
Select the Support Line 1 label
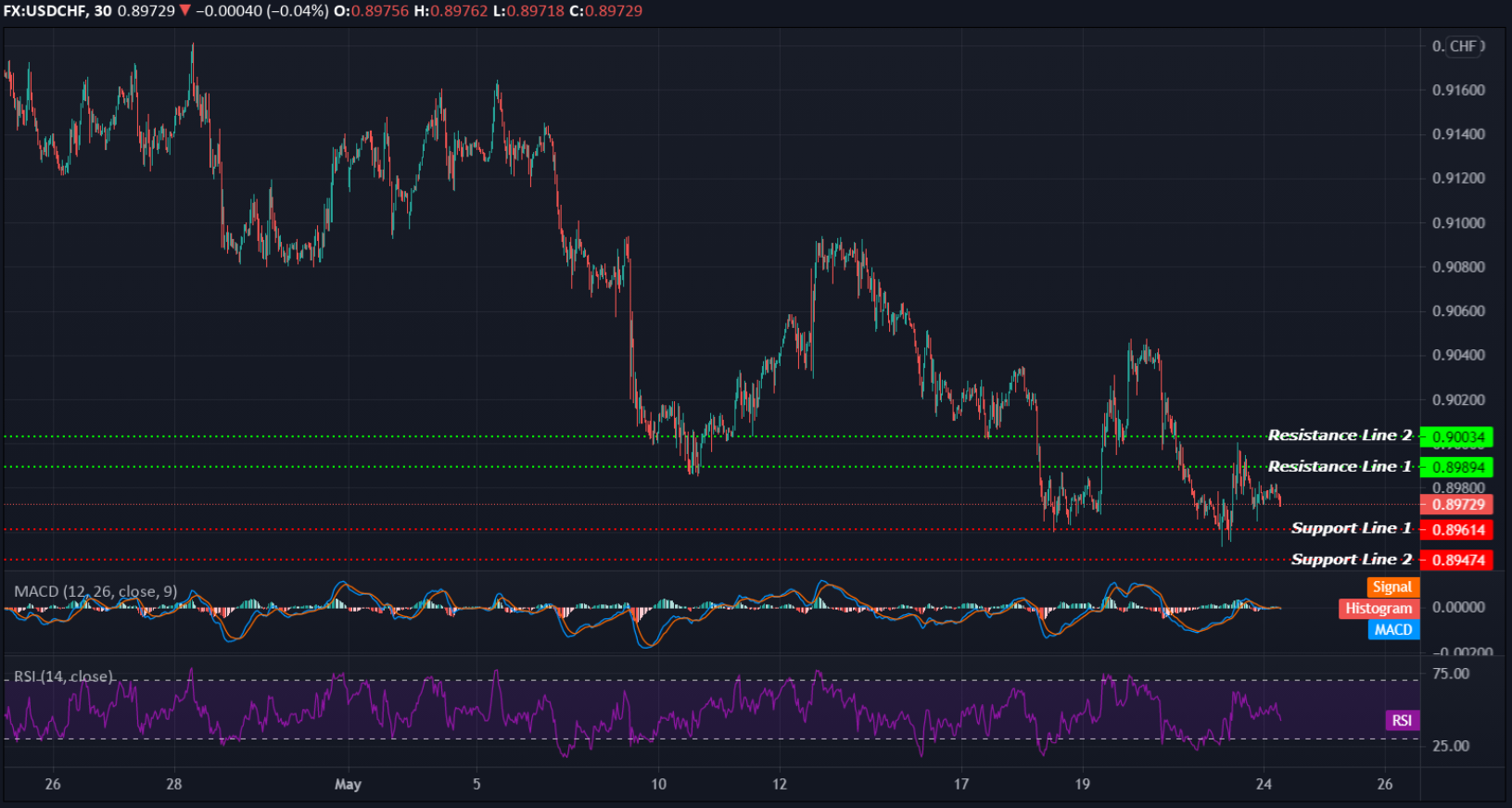click(1352, 528)
